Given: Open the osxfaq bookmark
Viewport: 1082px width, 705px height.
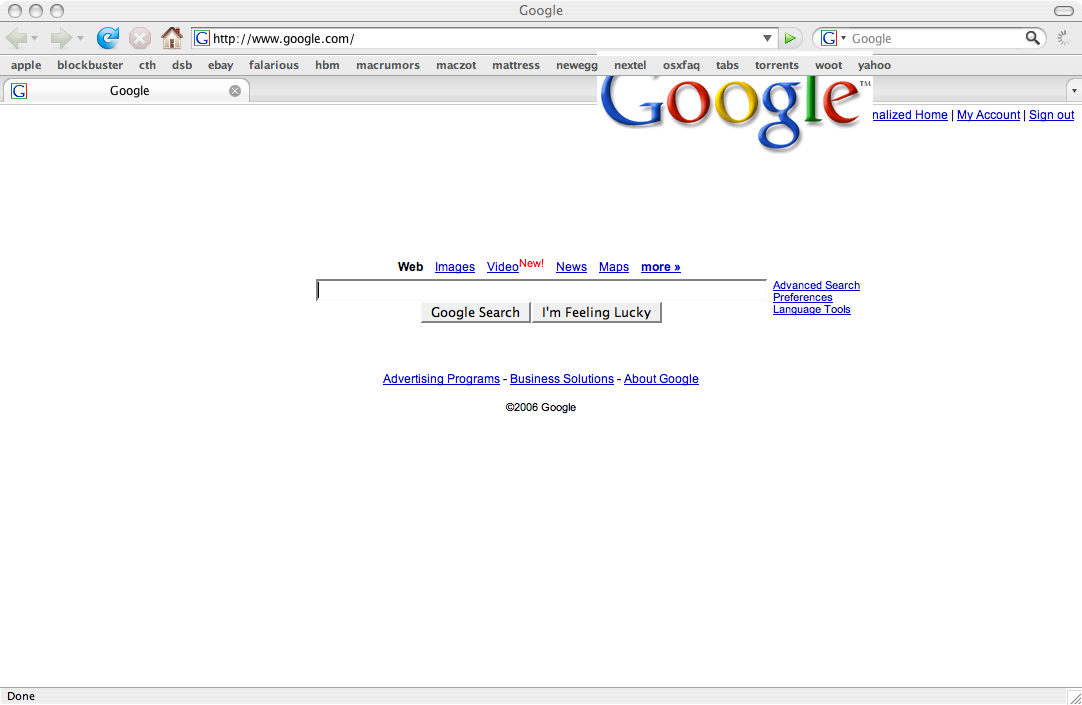Looking at the screenshot, I should pos(681,65).
